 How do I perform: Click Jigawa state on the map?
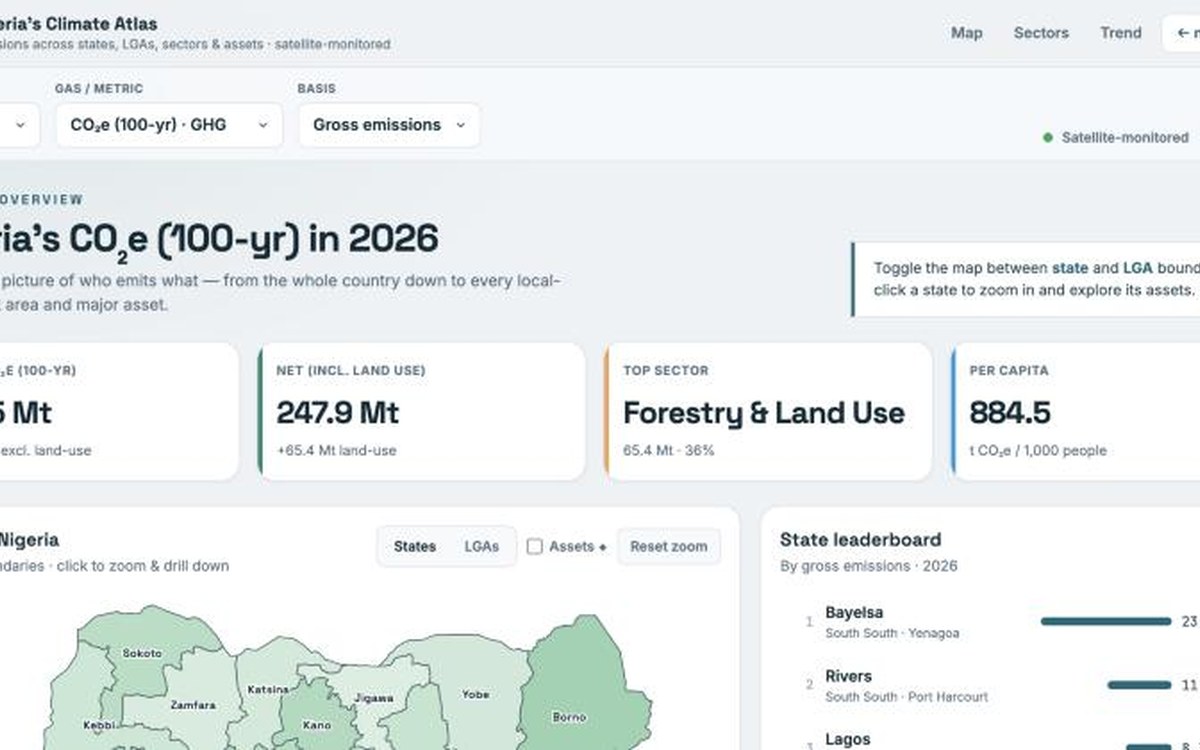point(374,700)
